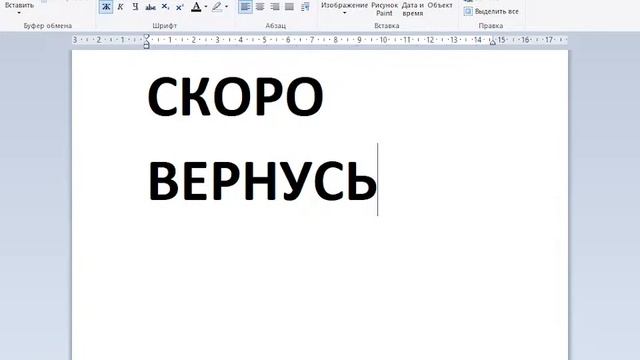Image resolution: width=640 pixels, height=360 pixels.
Task: Click Выделить все to select all
Action: tap(497, 11)
